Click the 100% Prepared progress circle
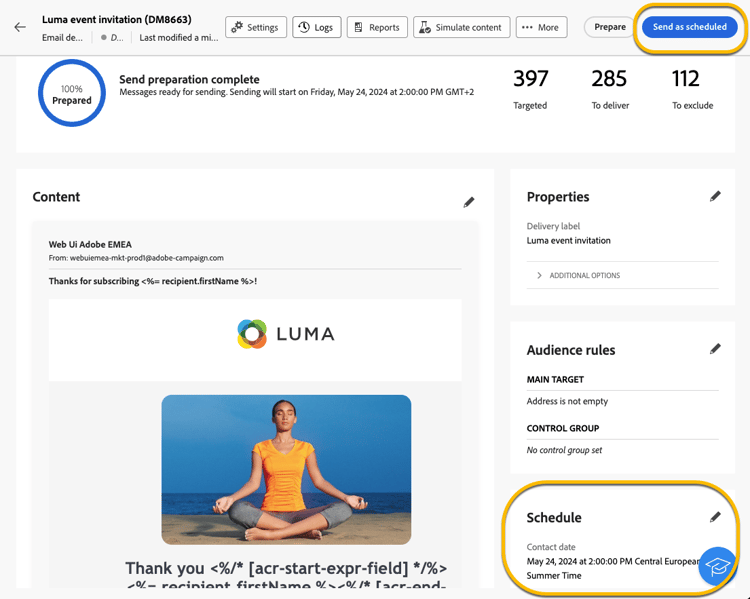This screenshot has height=599, width=750. click(x=72, y=93)
